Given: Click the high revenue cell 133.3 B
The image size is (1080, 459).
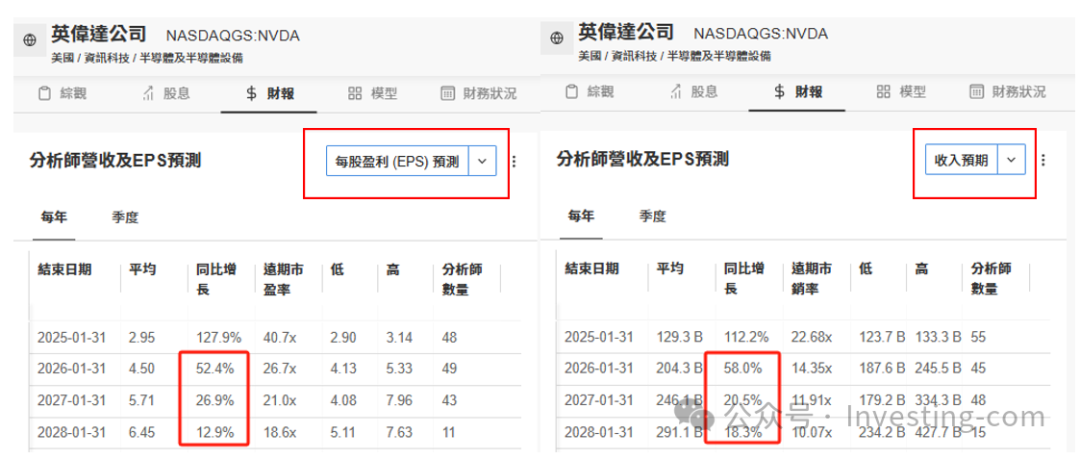Looking at the screenshot, I should [939, 338].
